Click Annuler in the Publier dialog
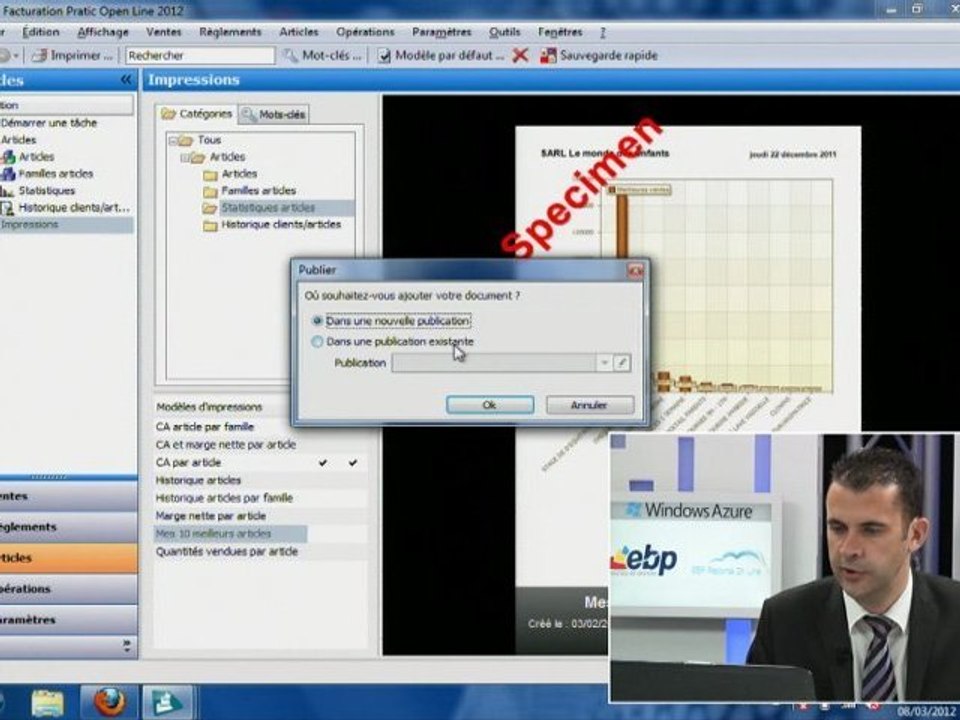This screenshot has width=960, height=720. click(590, 405)
